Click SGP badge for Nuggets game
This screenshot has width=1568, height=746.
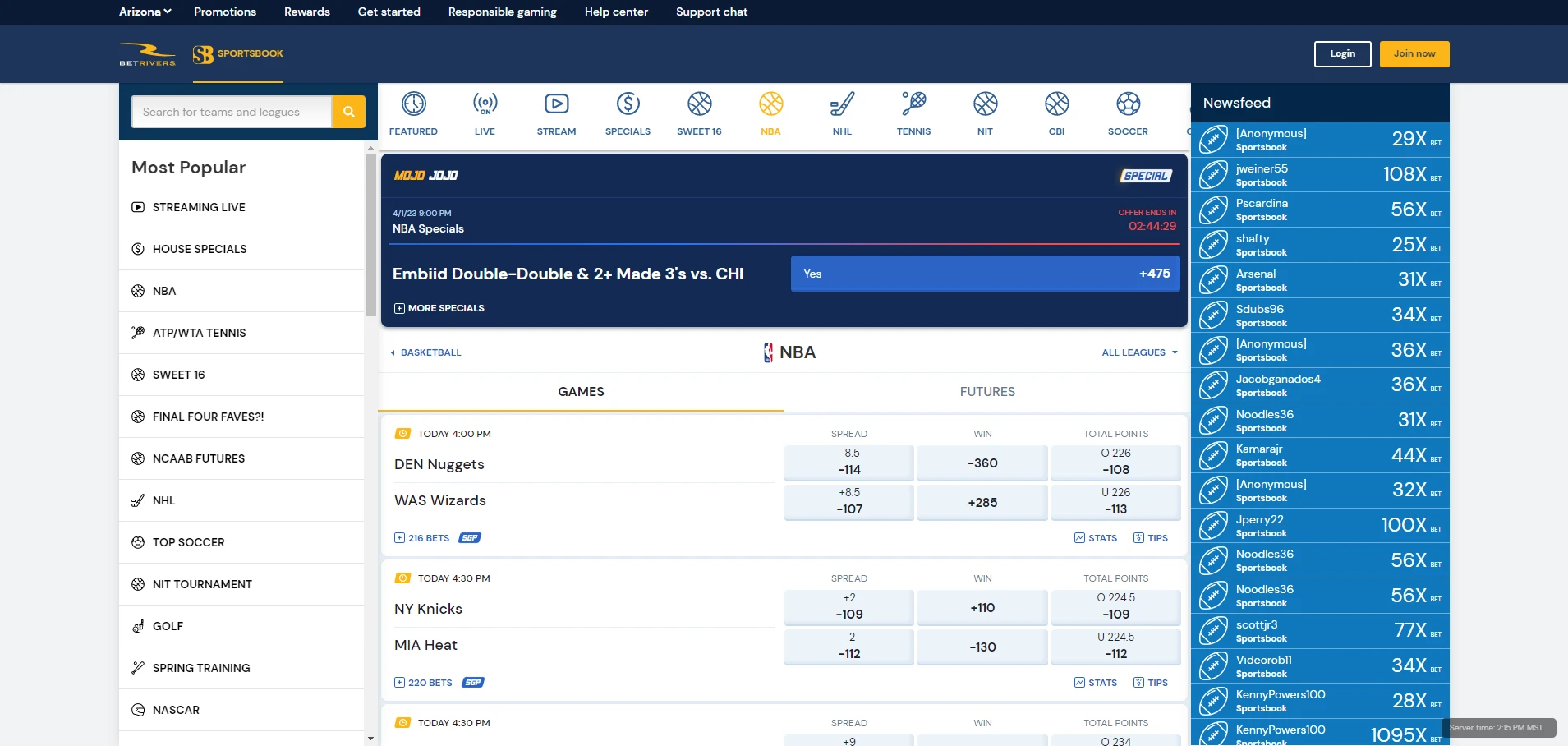pos(470,538)
